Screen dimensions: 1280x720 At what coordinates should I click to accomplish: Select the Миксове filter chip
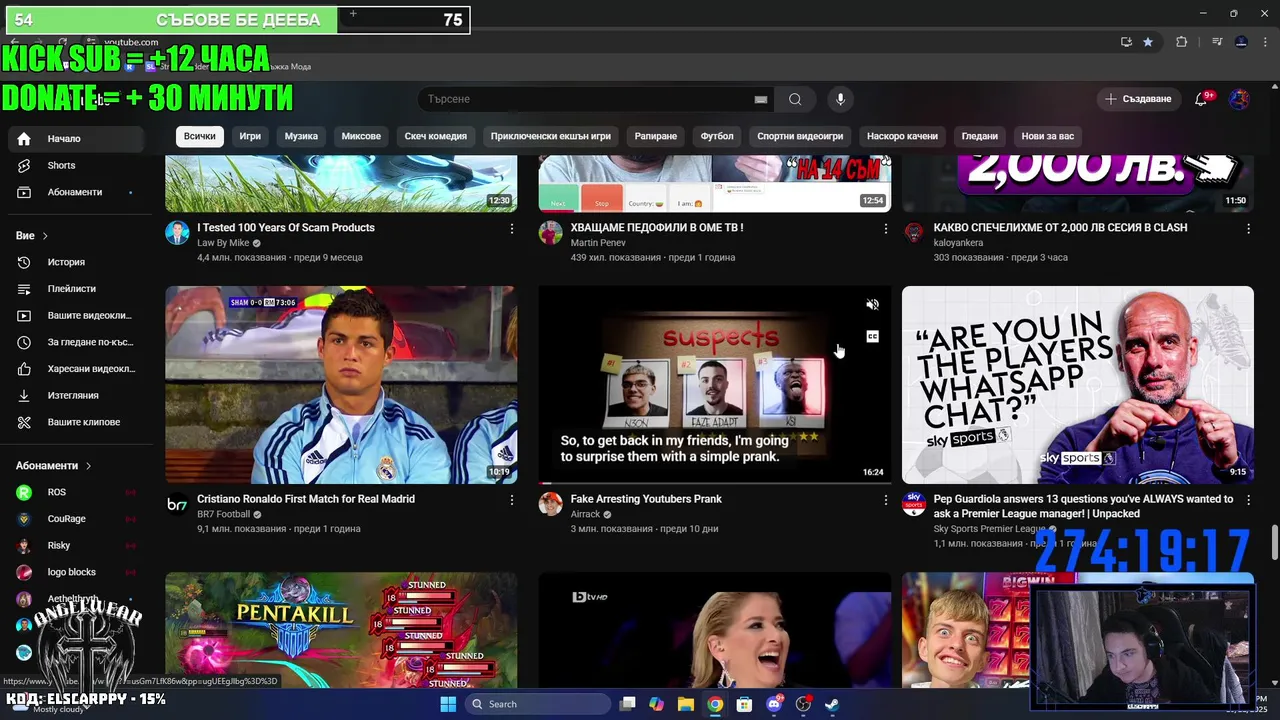pos(361,136)
